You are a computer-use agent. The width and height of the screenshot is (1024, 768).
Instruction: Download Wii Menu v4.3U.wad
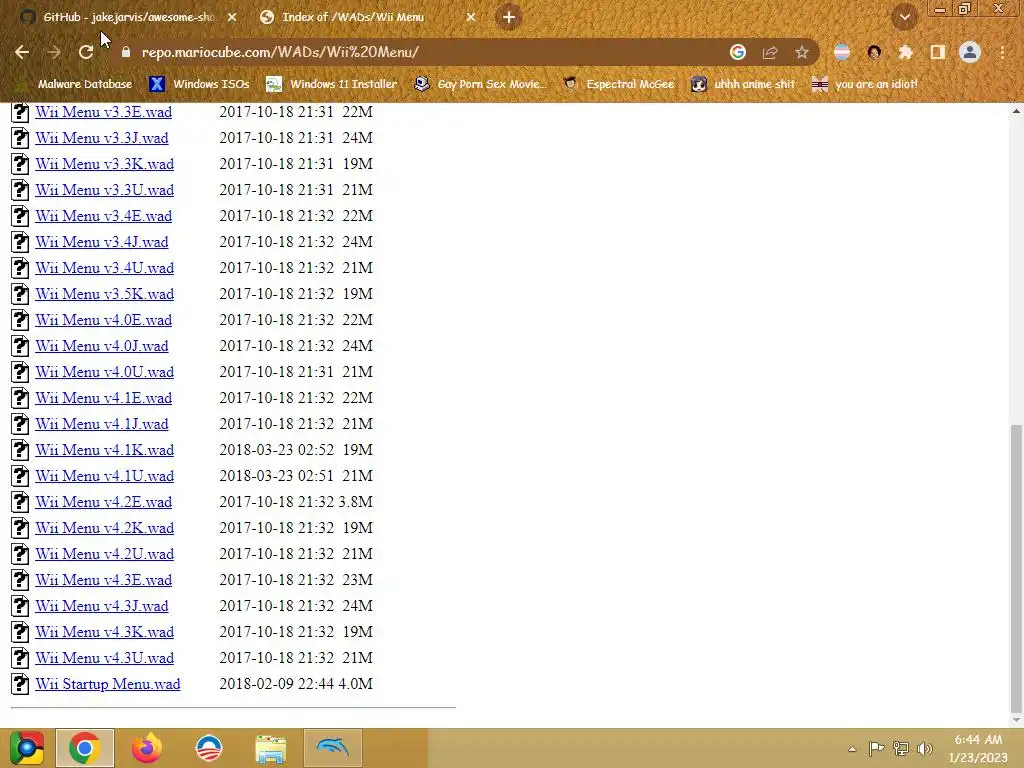tap(104, 658)
